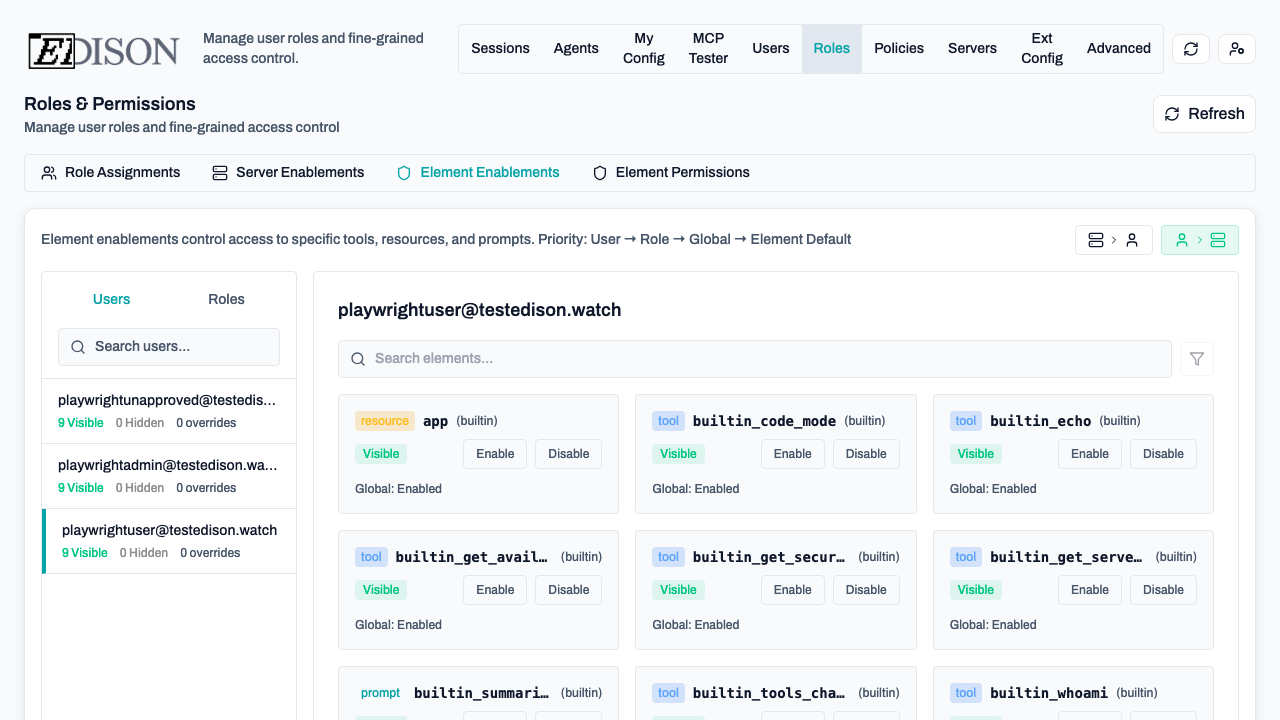This screenshot has width=1280, height=720.
Task: Go to MCP Tester page
Action: [x=708, y=49]
